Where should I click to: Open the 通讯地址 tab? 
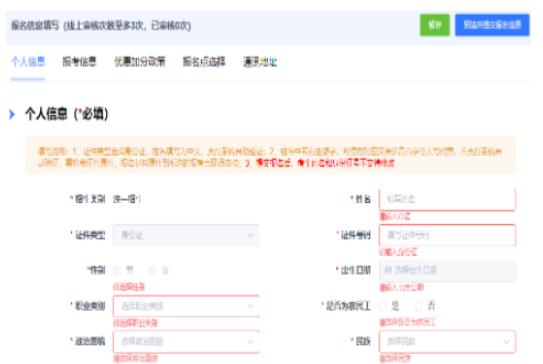point(260,62)
